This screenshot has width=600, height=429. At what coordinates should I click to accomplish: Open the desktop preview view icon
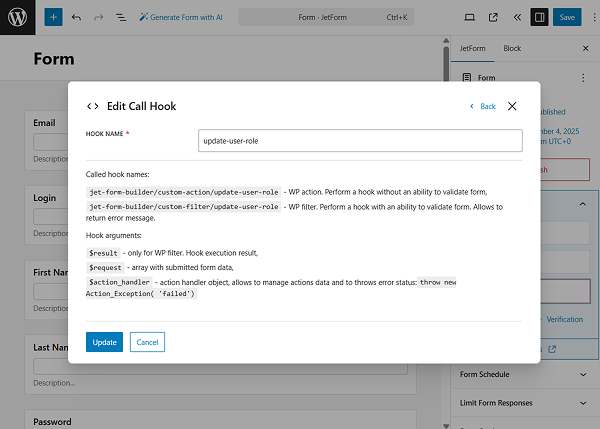click(x=470, y=17)
